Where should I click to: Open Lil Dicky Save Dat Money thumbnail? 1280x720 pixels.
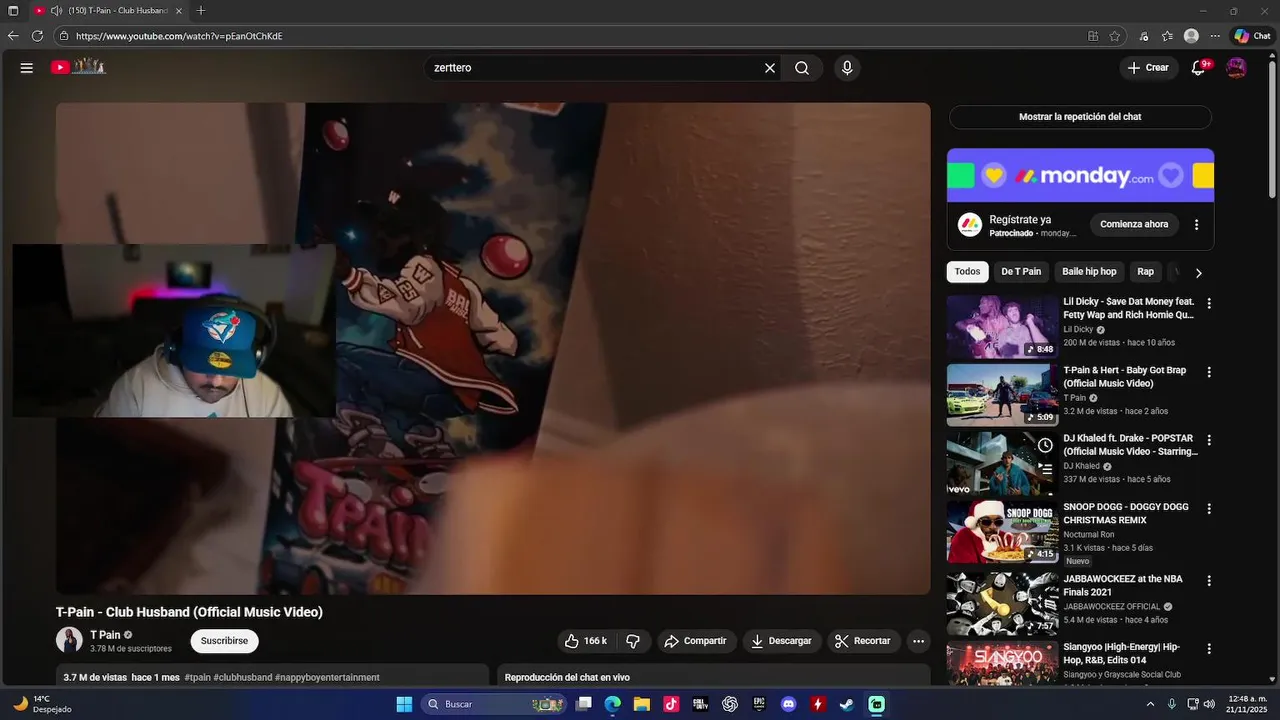point(1002,326)
